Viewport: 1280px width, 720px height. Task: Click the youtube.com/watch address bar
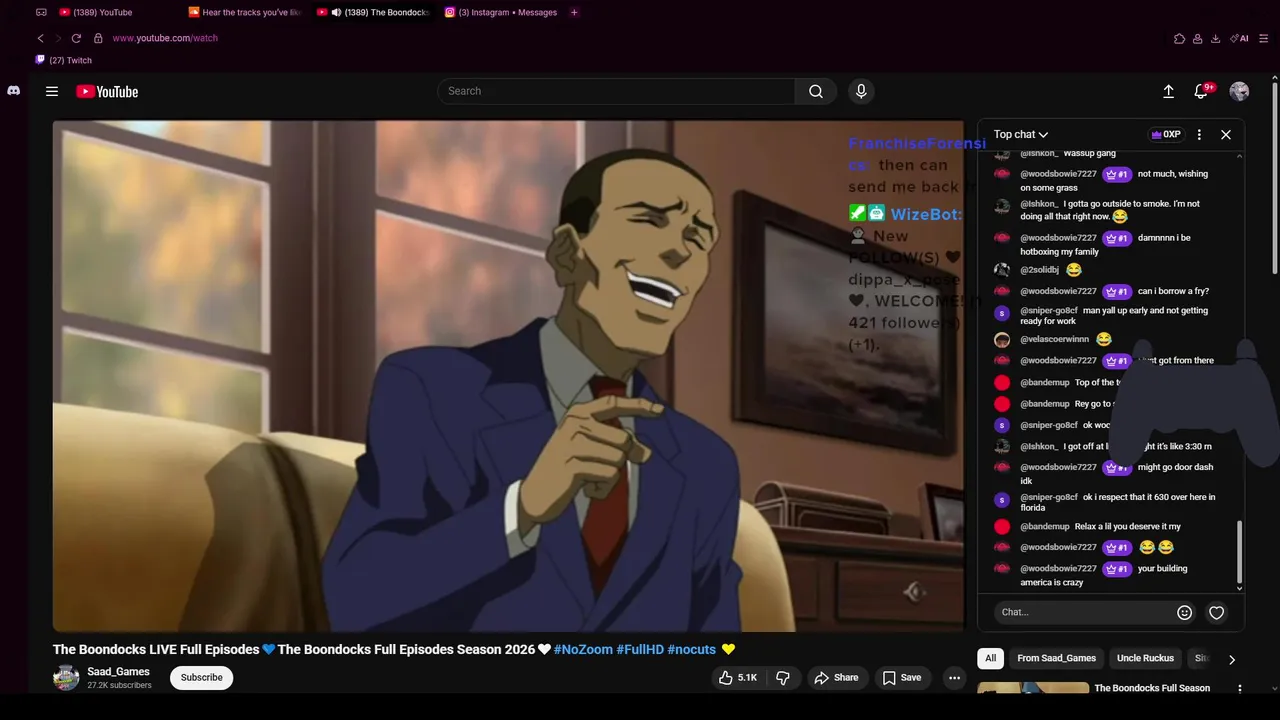pos(165,38)
